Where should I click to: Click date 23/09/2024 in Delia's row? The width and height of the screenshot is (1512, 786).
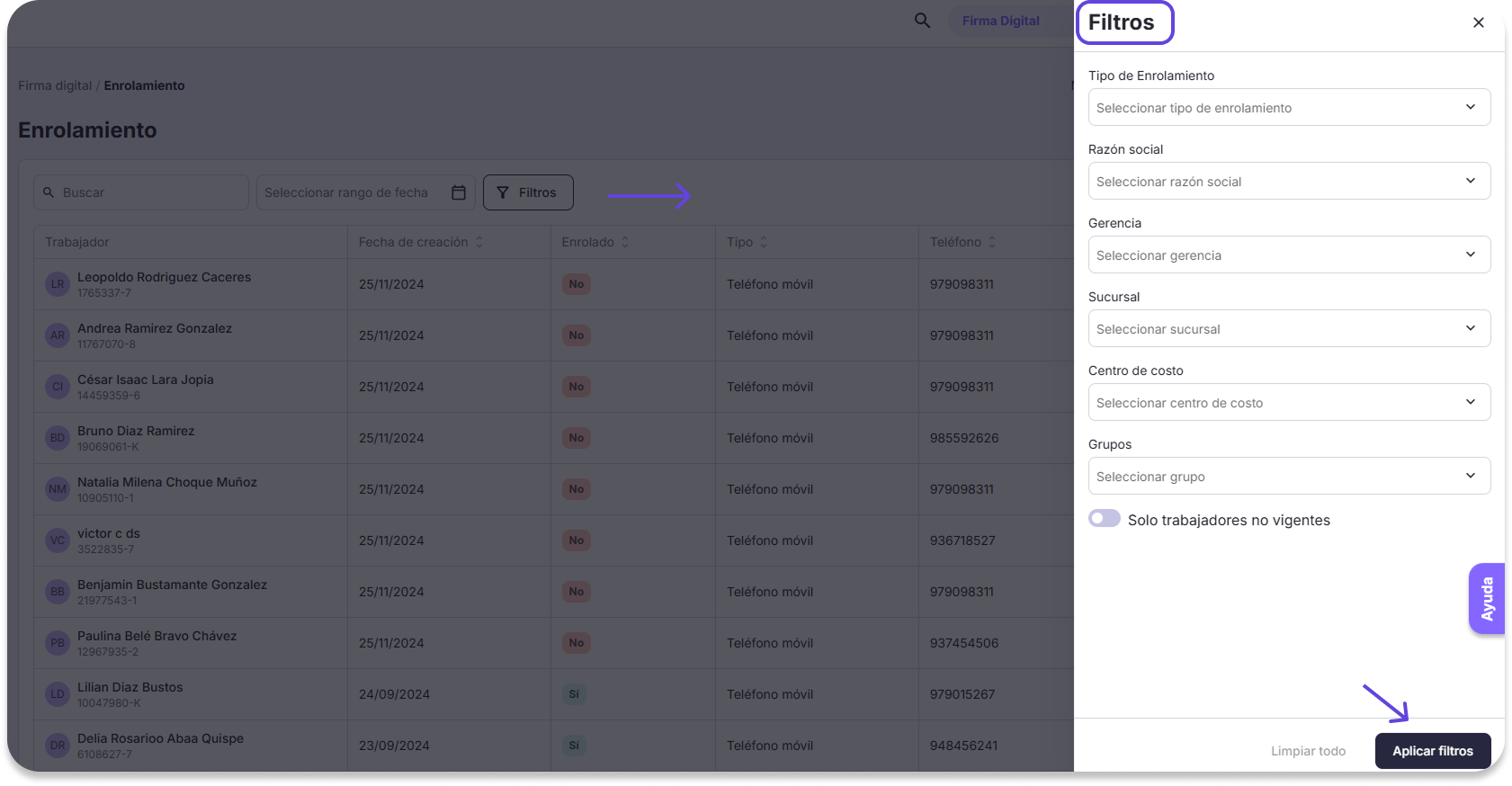click(394, 746)
